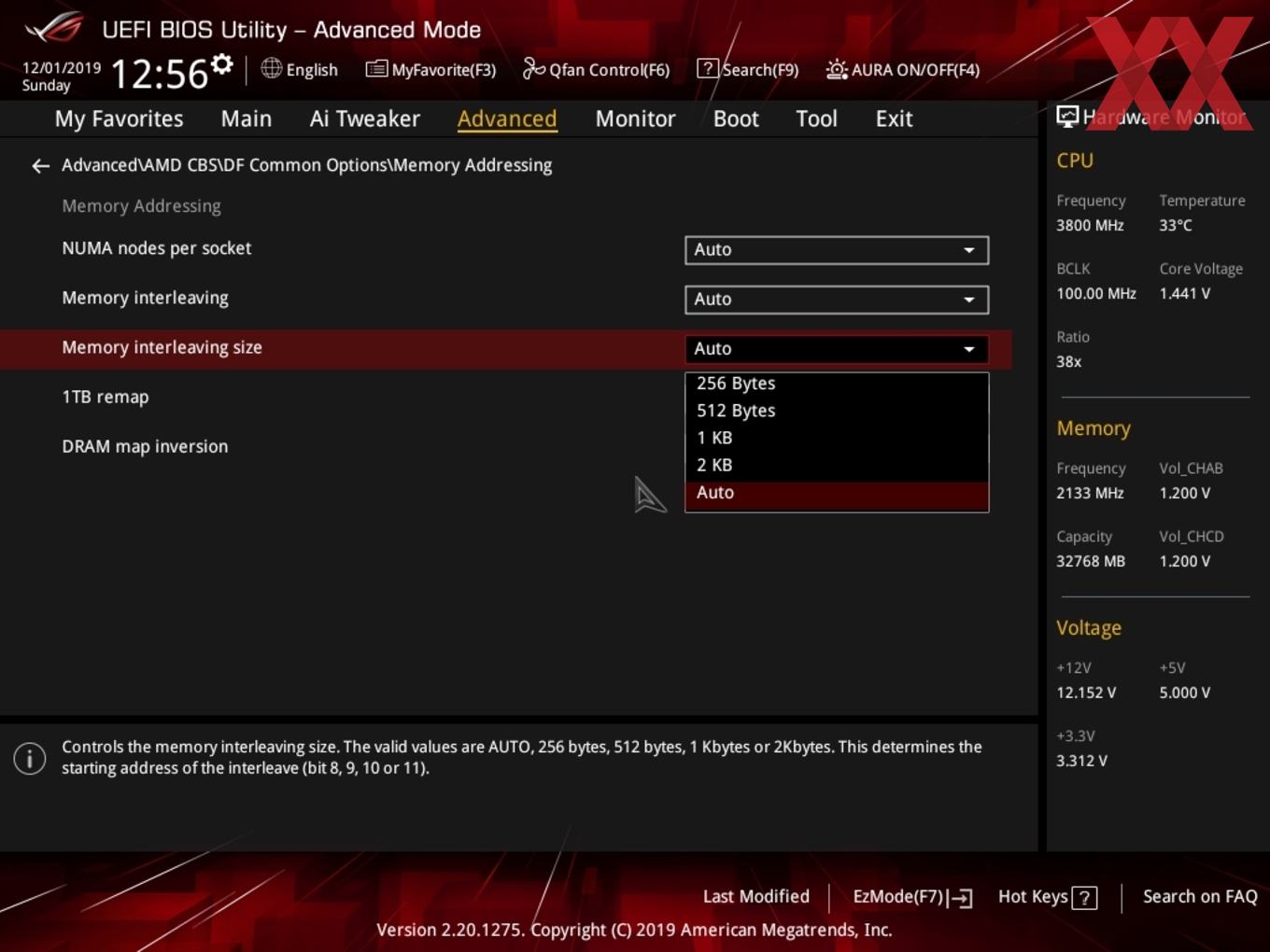Open the Exit tab
Viewport: 1270px width, 952px height.
(x=894, y=119)
